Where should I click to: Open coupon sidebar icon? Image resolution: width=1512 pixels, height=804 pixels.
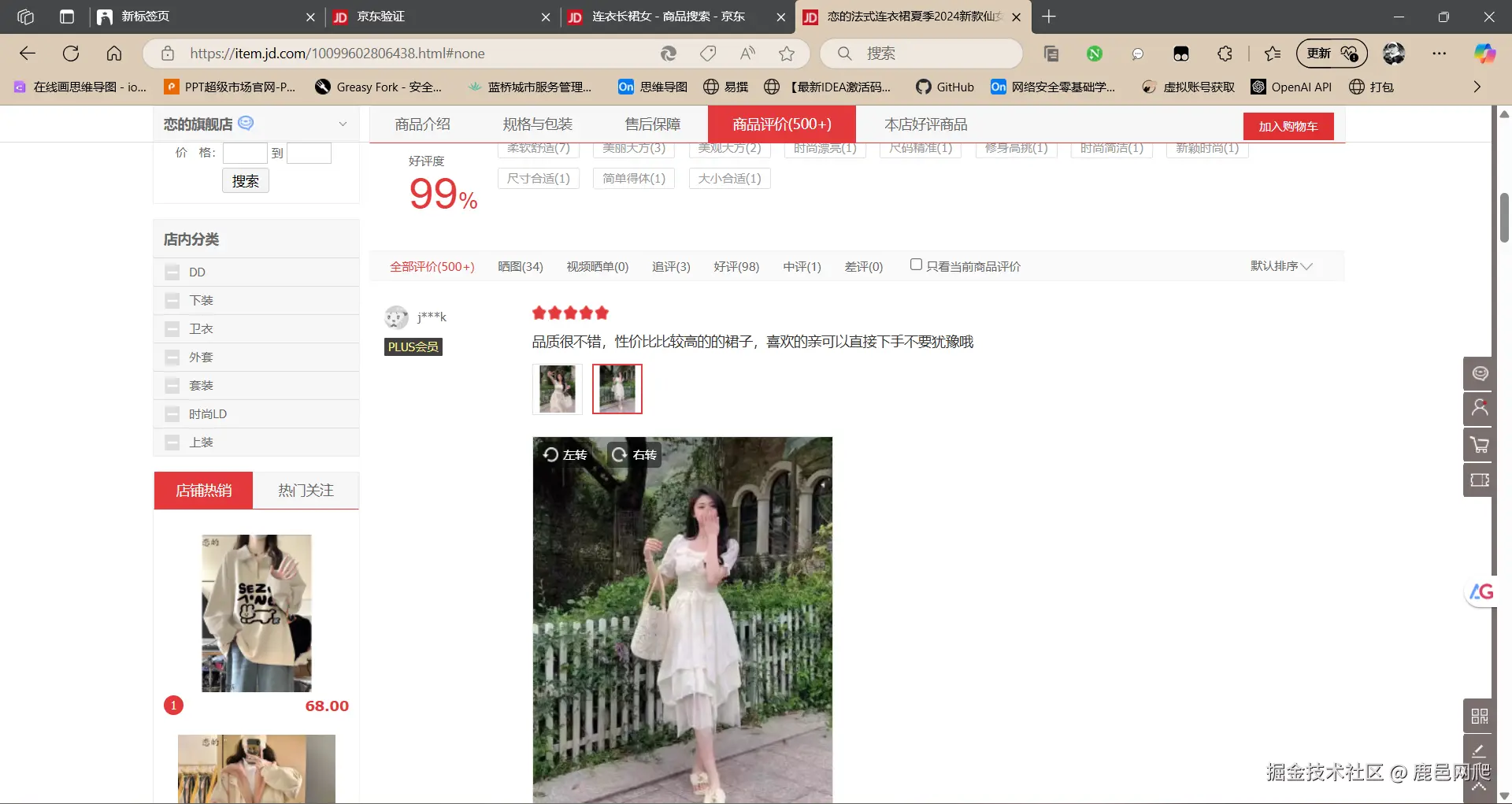[1480, 480]
